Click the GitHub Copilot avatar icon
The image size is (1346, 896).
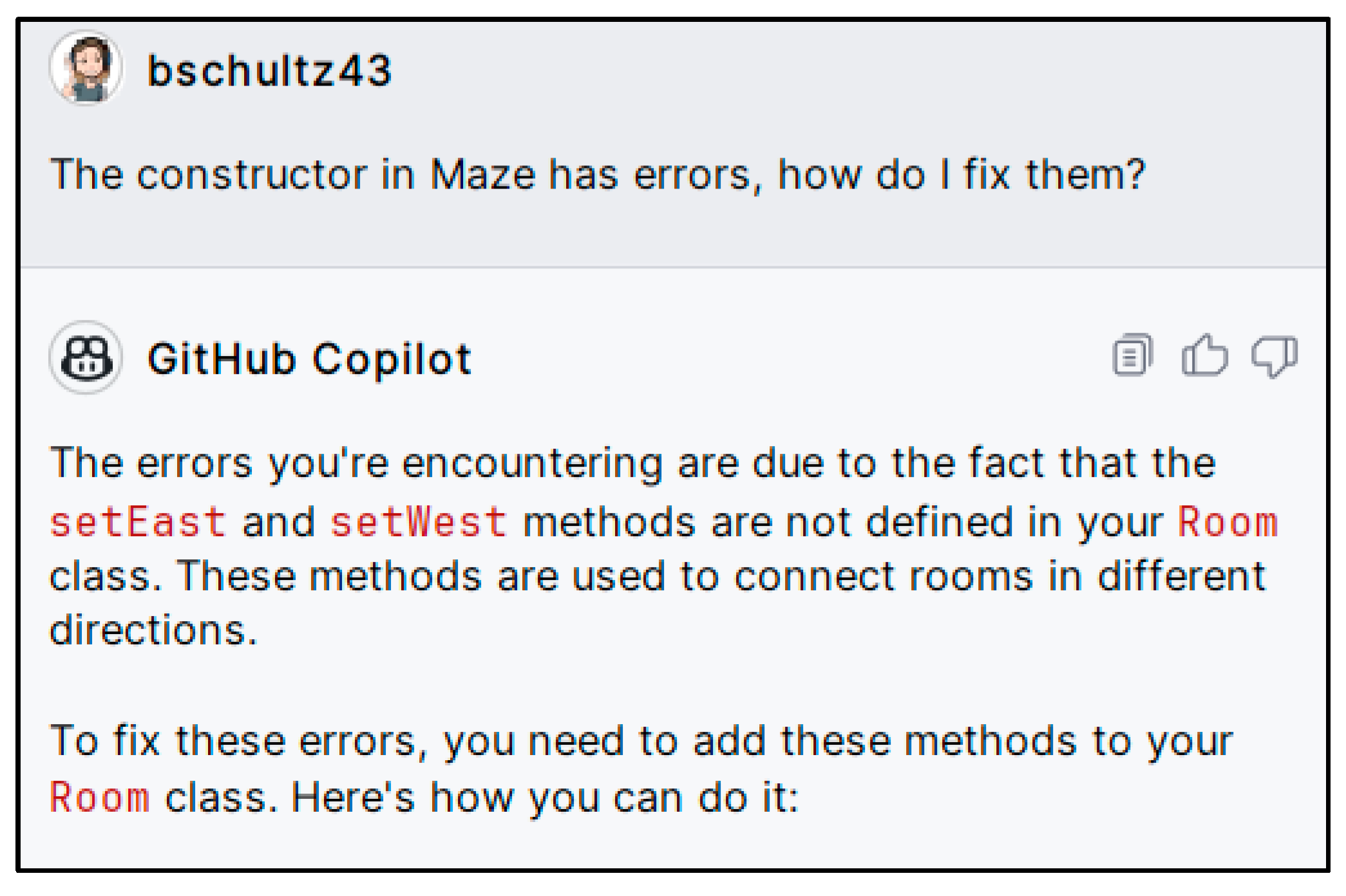click(x=86, y=357)
